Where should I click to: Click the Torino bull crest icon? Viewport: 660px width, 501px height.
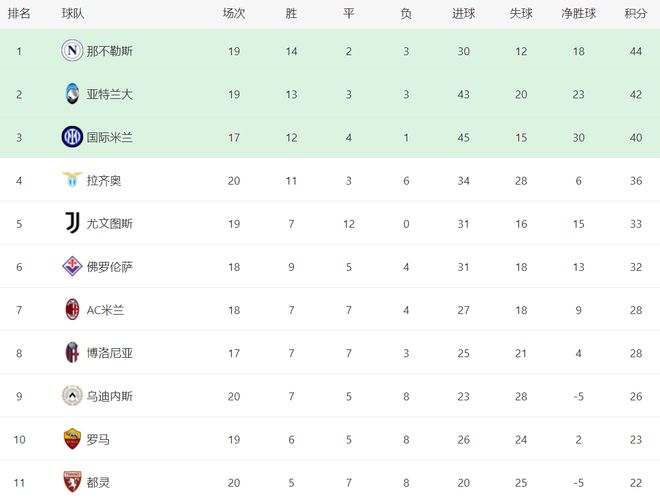(x=72, y=481)
